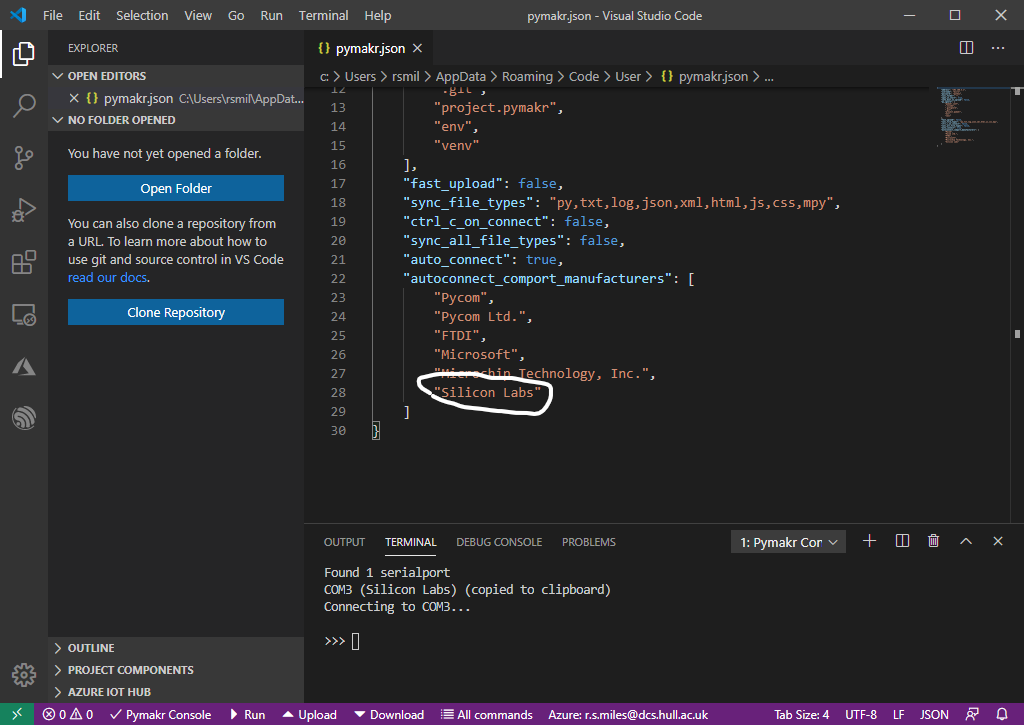
Task: Open Pymakr All commands list
Action: (x=487, y=715)
